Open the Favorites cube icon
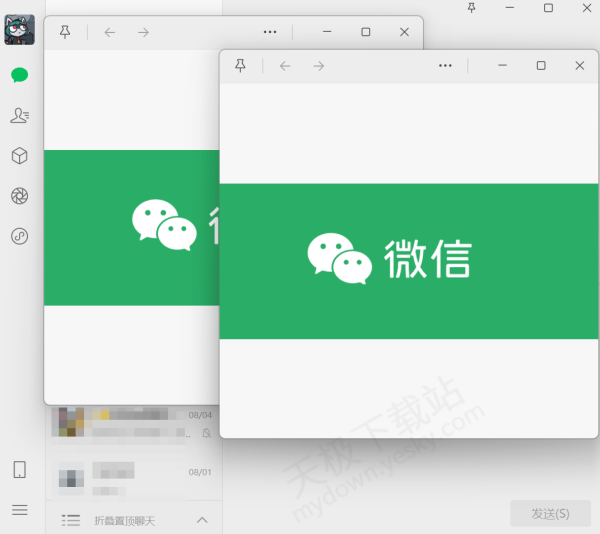Screen dimensions: 600x534 pos(19,156)
